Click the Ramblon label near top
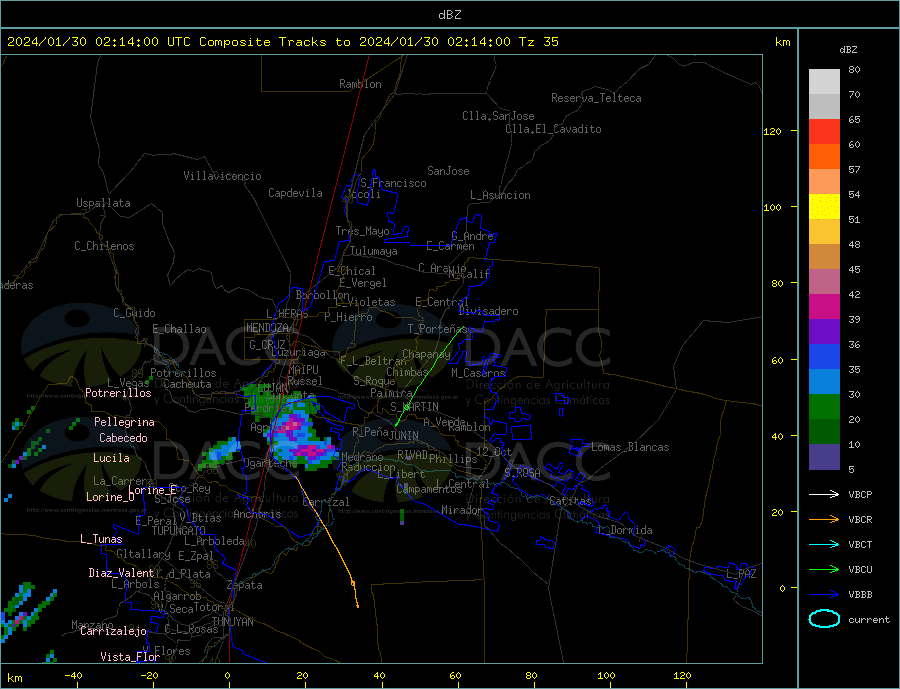Image resolution: width=900 pixels, height=689 pixels. (x=360, y=84)
